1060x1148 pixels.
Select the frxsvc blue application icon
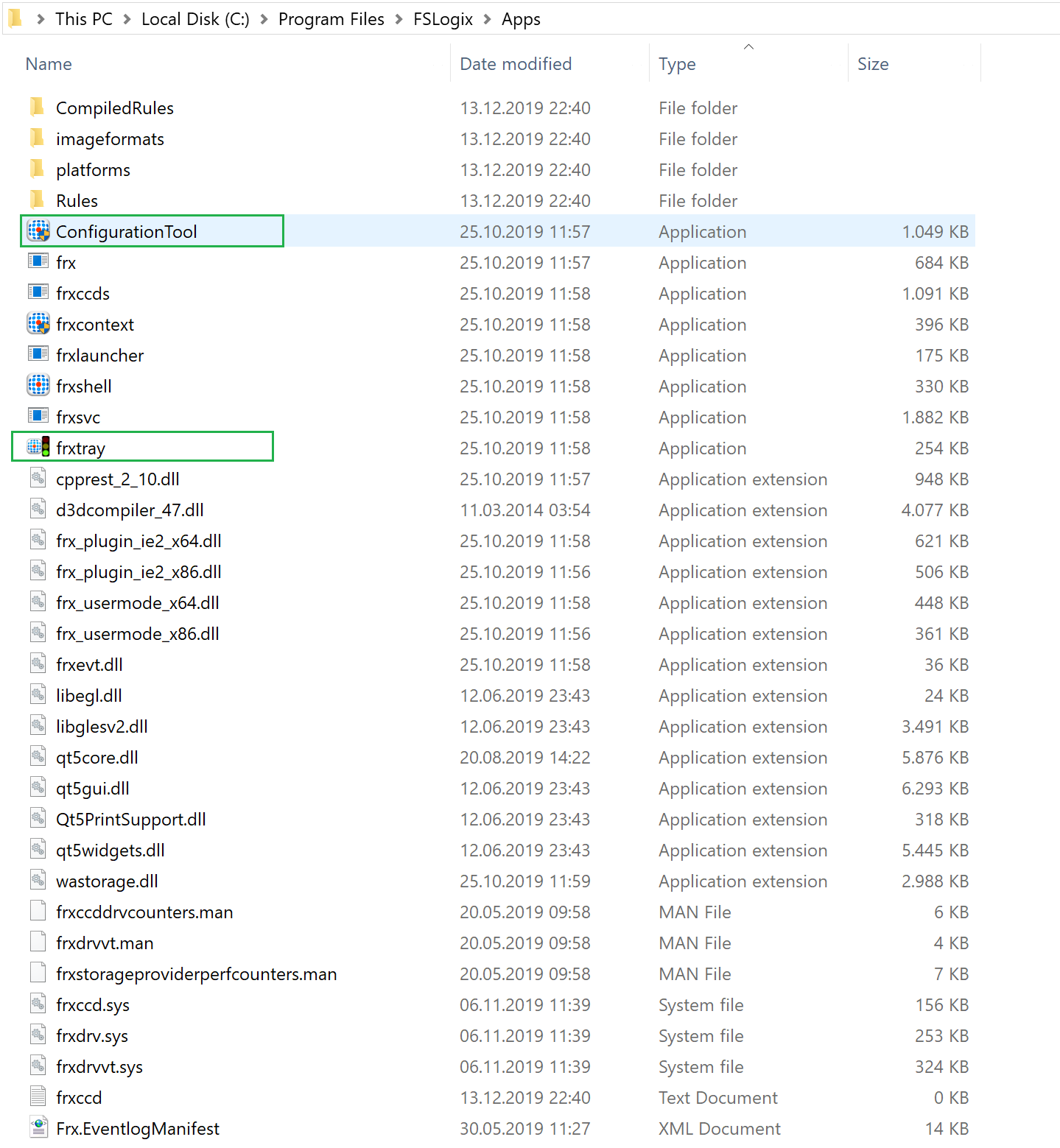coord(38,416)
